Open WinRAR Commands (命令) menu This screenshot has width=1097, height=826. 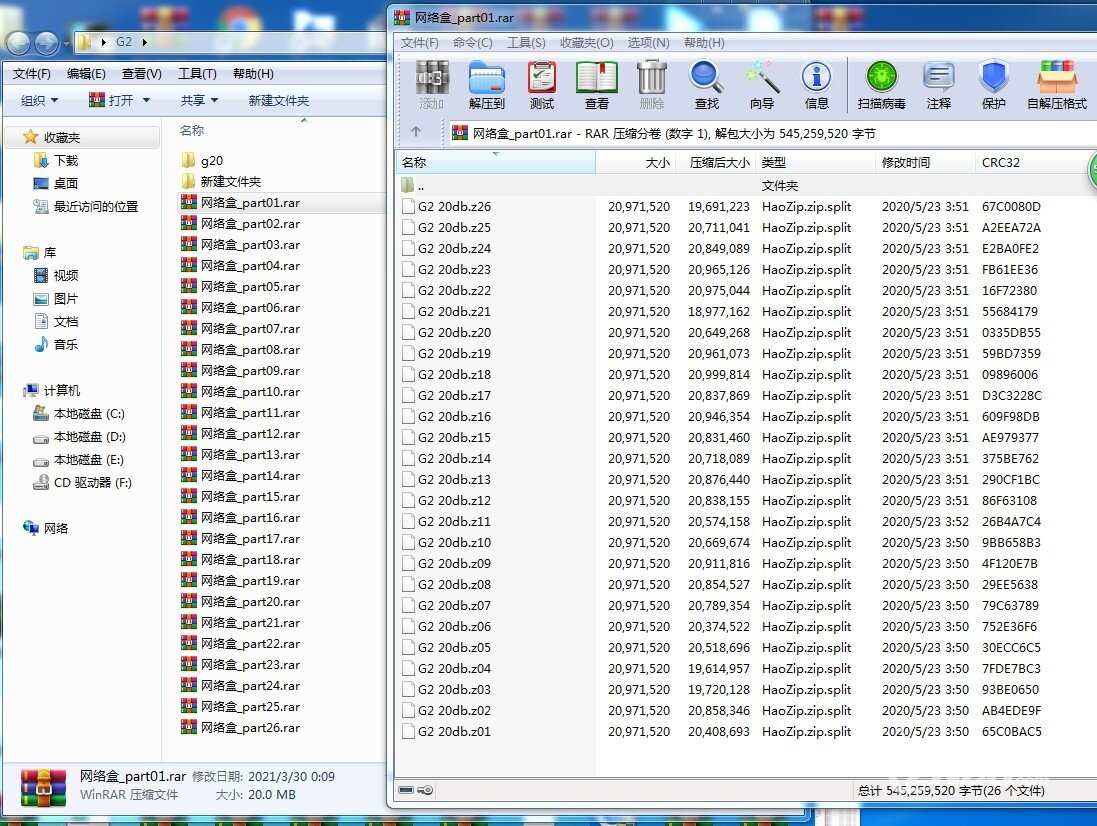tap(472, 43)
